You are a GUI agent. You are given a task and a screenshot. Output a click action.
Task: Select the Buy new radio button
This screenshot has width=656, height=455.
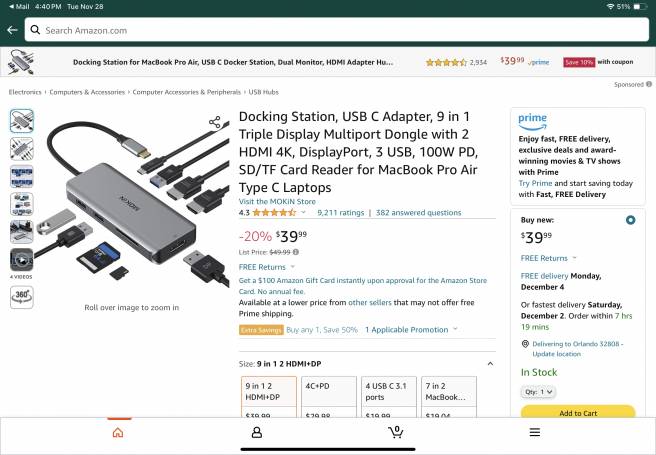tap(629, 219)
